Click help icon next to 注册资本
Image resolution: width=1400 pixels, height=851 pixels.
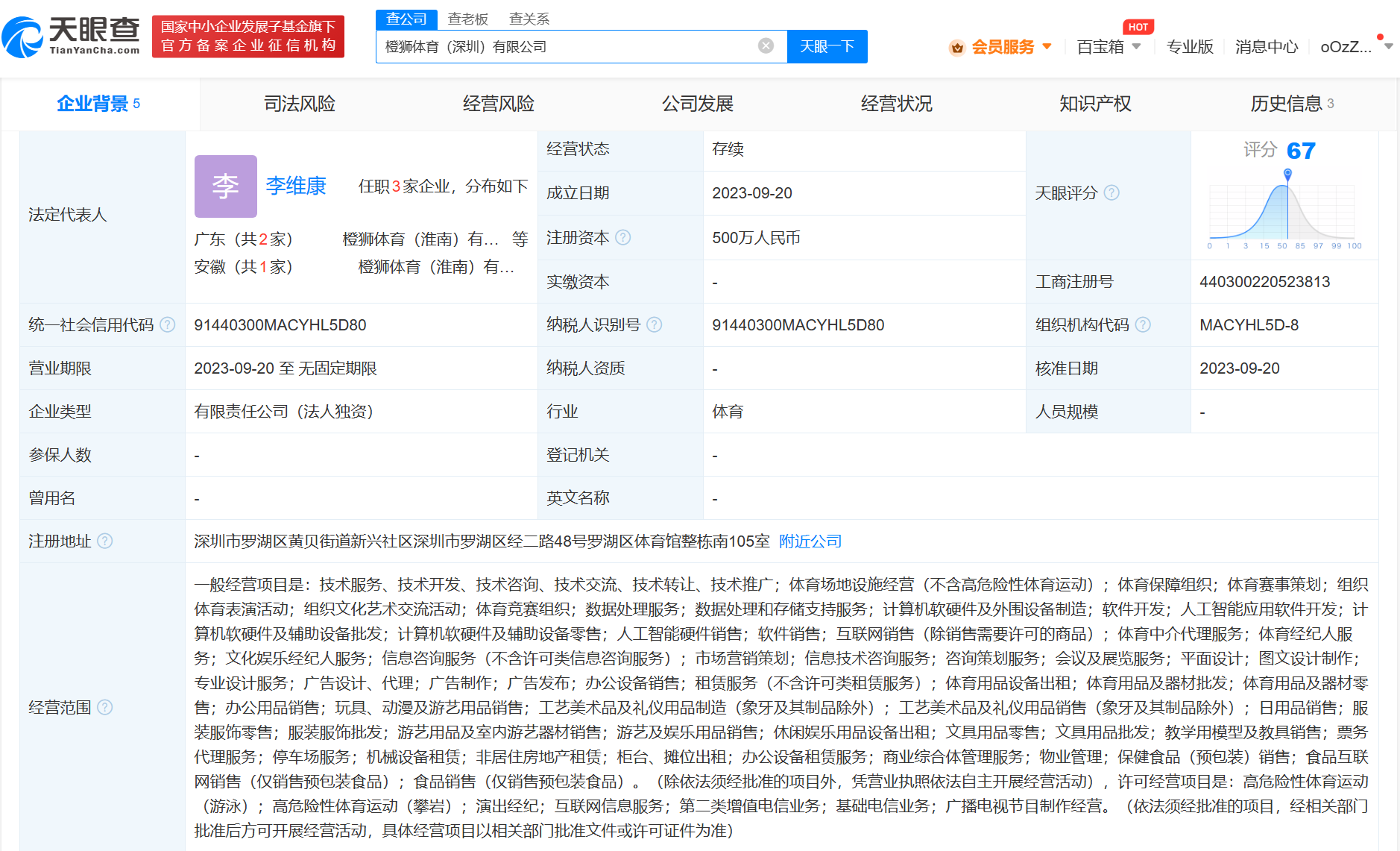(623, 237)
